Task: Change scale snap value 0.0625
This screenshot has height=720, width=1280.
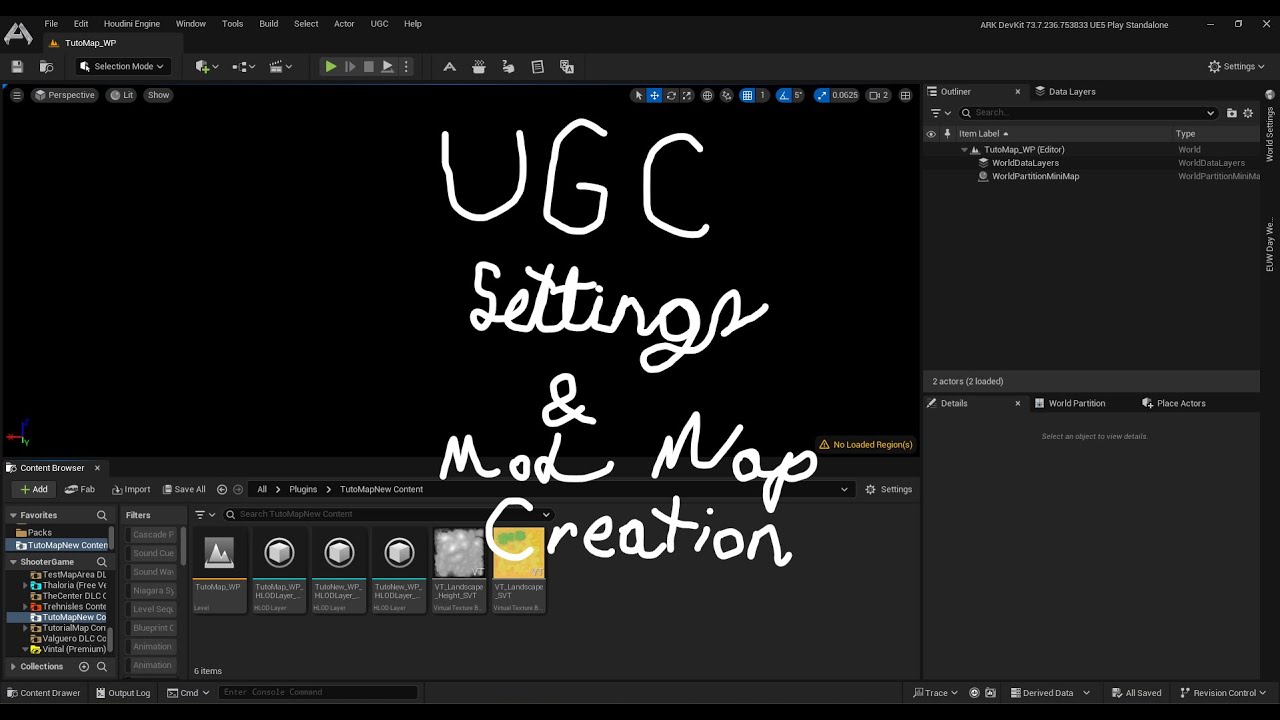Action: (845, 95)
